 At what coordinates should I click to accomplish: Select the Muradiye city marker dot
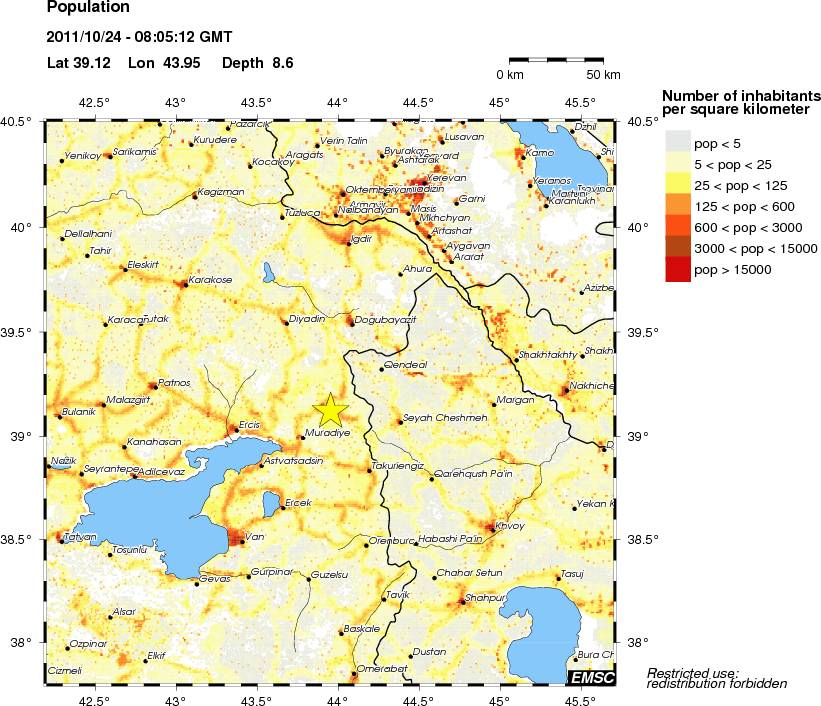pos(303,437)
